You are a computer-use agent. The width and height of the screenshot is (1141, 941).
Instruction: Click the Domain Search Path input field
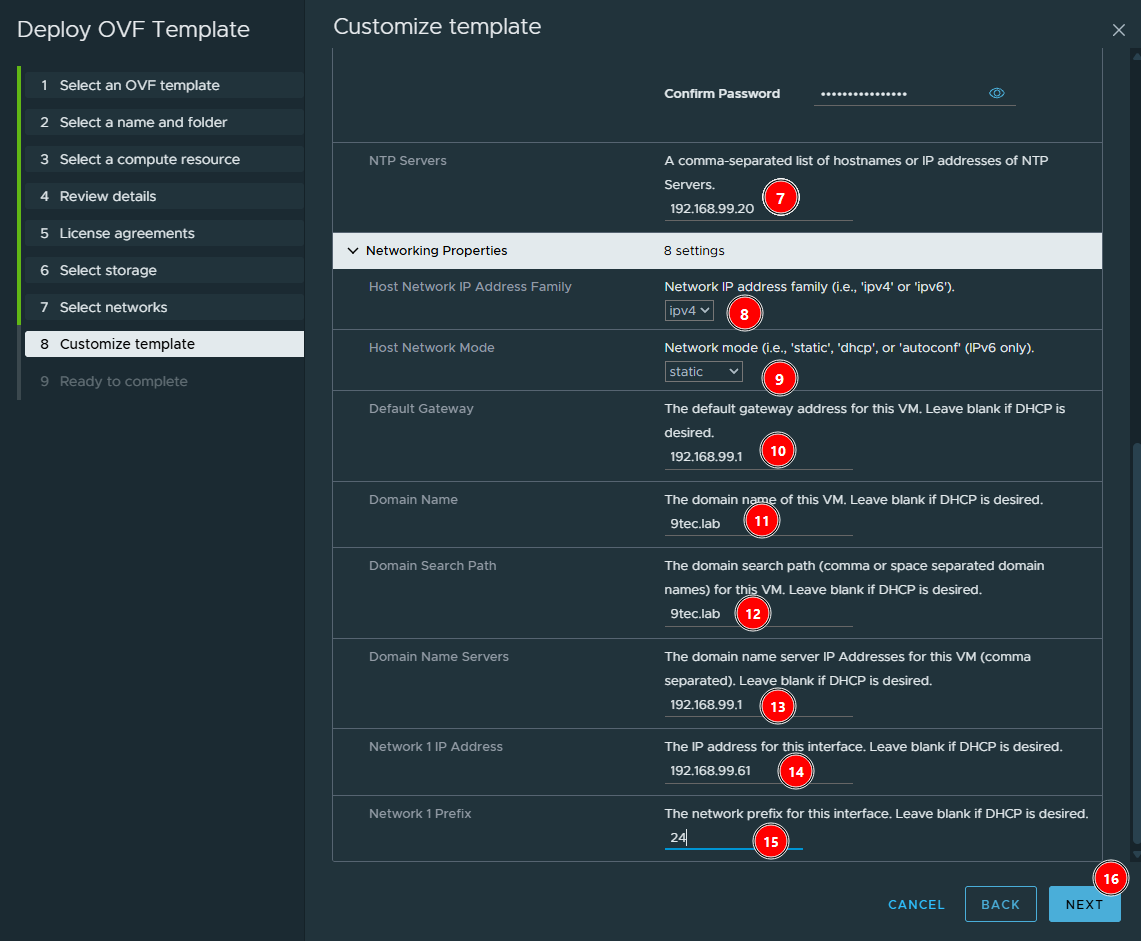click(x=758, y=614)
